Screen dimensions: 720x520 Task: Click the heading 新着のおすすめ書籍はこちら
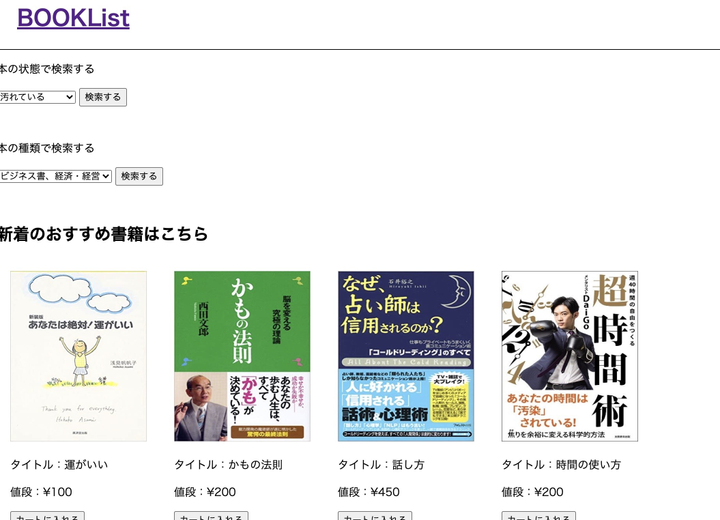(104, 234)
